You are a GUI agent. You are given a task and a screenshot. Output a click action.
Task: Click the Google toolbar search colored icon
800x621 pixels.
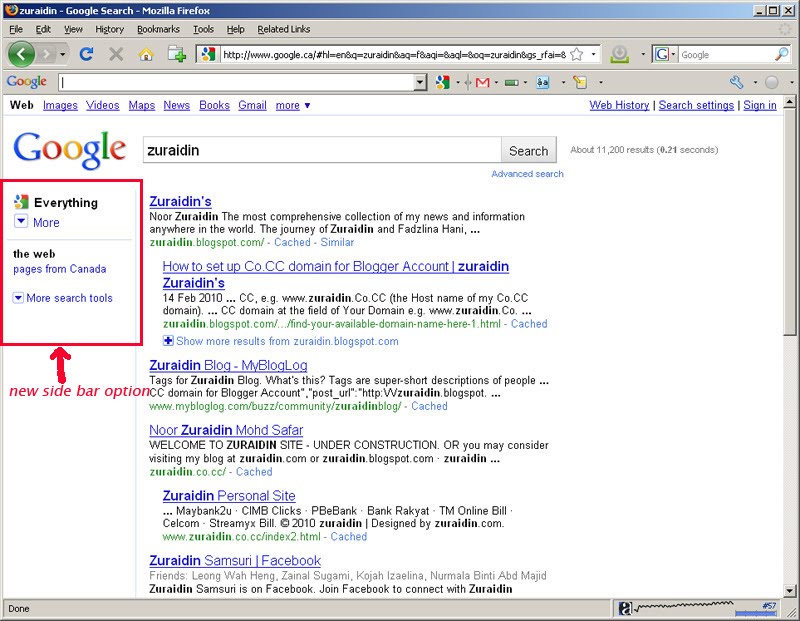tap(442, 82)
